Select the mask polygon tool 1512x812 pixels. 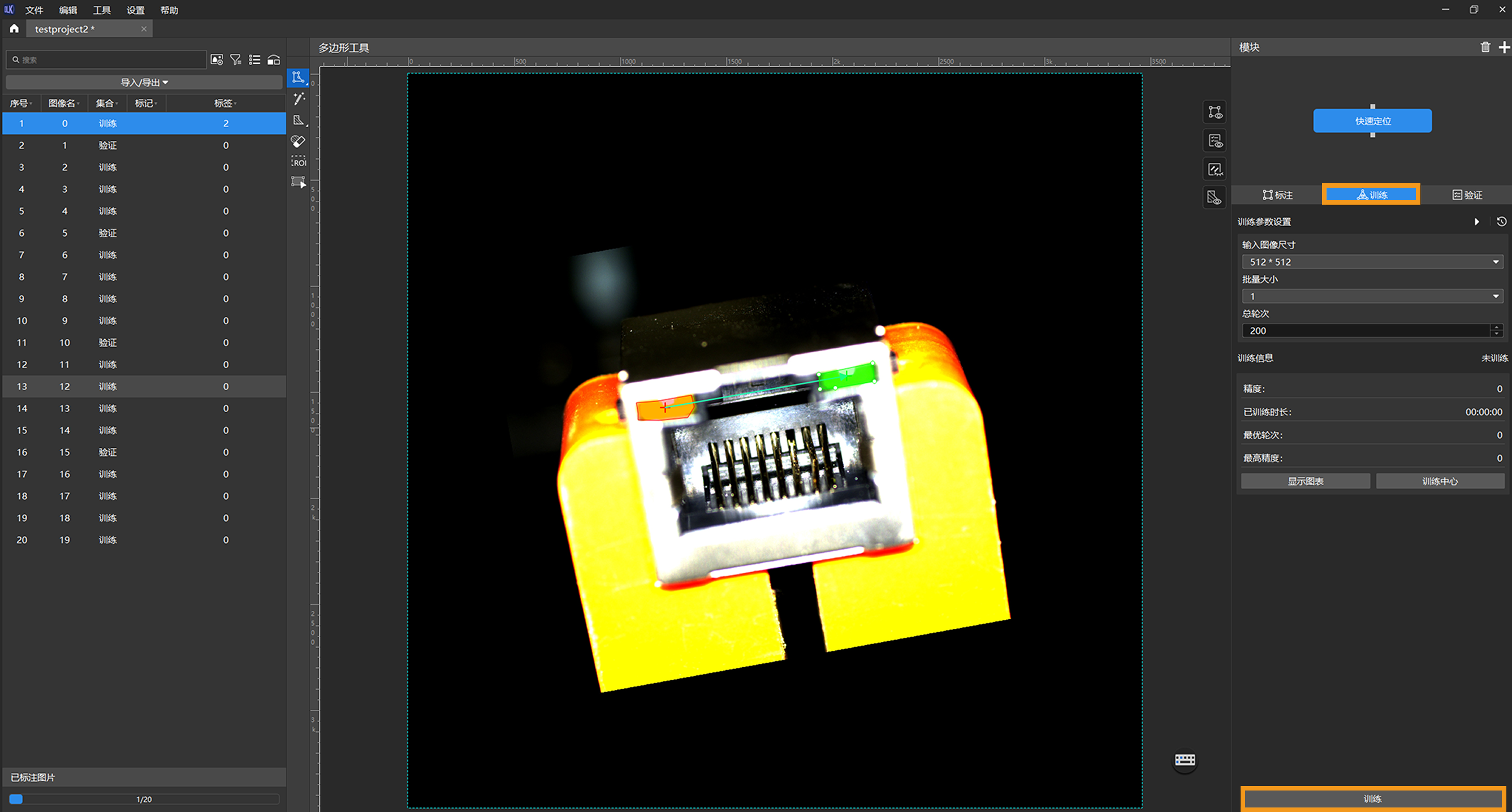[x=298, y=120]
